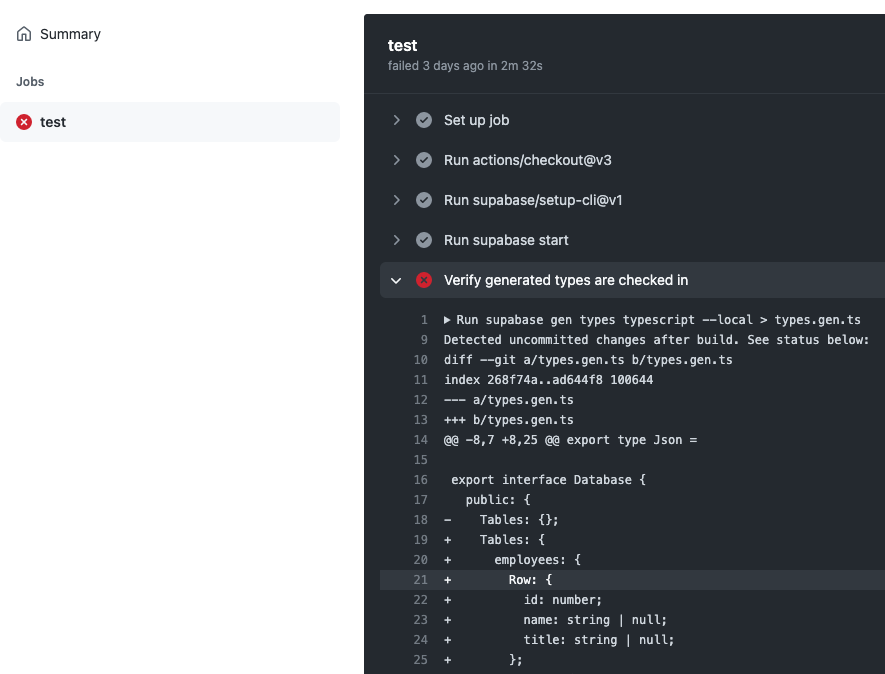885x674 pixels.
Task: Expand the Run supabase start step chevron
Action: [396, 240]
